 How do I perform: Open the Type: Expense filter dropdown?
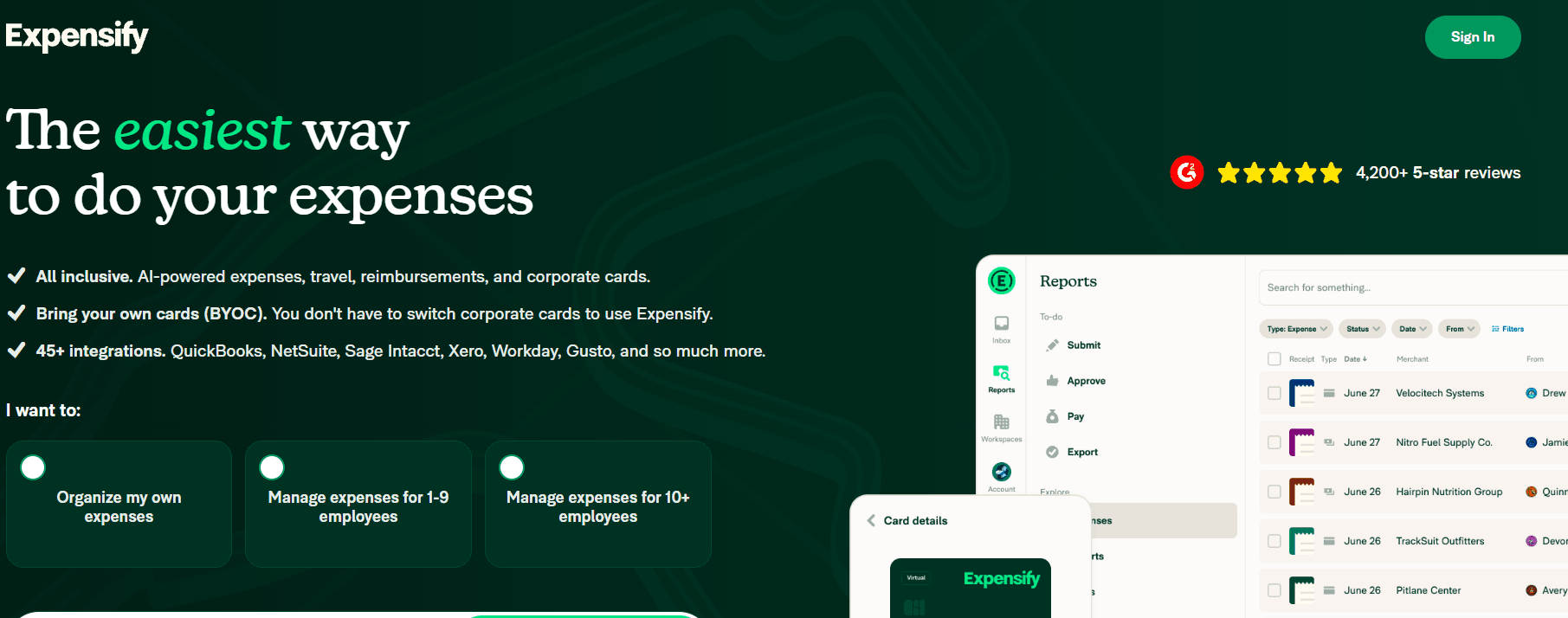point(1296,329)
